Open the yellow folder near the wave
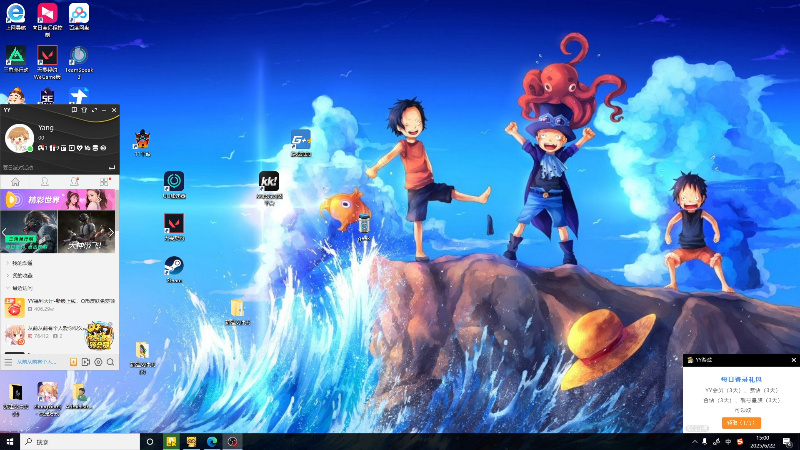 (237, 310)
